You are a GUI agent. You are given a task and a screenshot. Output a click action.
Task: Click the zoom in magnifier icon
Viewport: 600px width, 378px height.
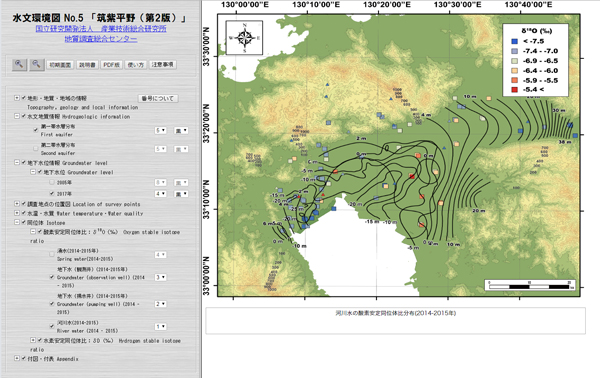point(19,64)
